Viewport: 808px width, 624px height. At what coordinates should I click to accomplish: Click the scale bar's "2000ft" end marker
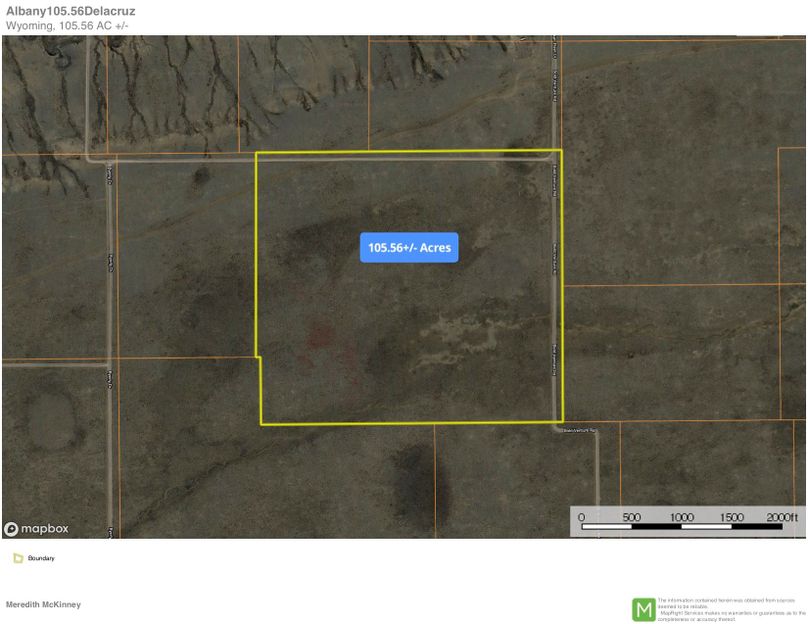point(779,518)
